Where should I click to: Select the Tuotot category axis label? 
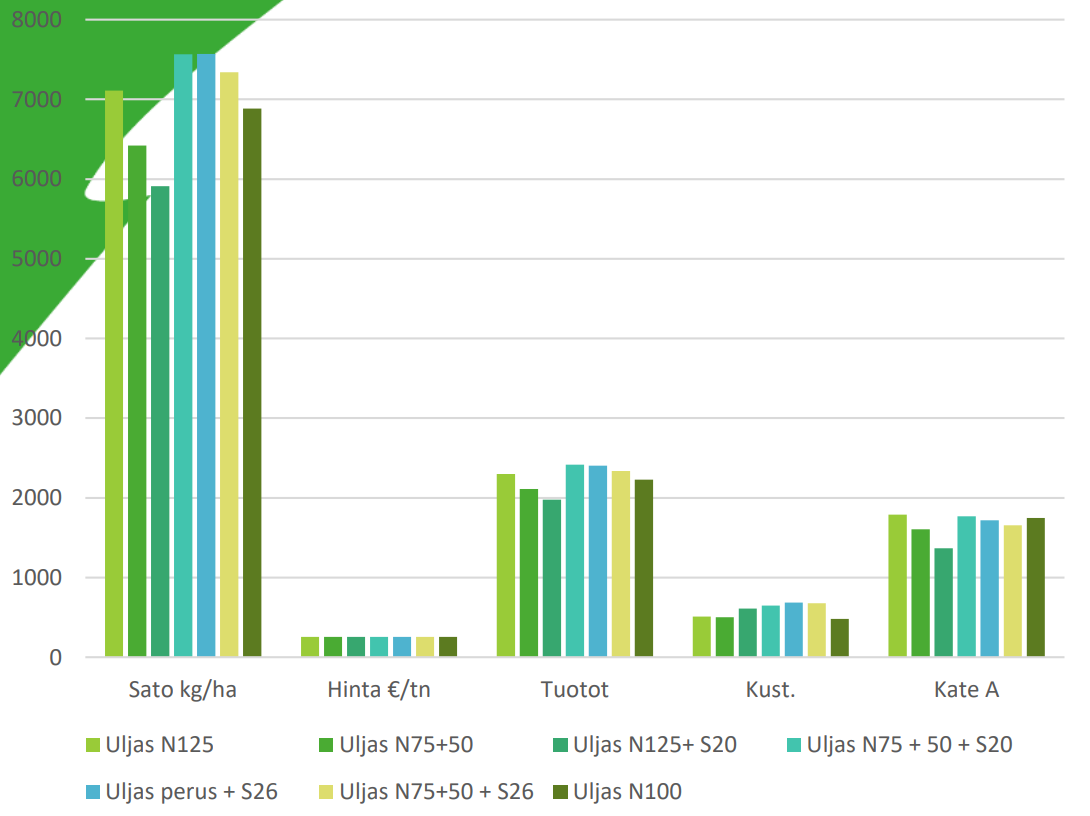[574, 690]
